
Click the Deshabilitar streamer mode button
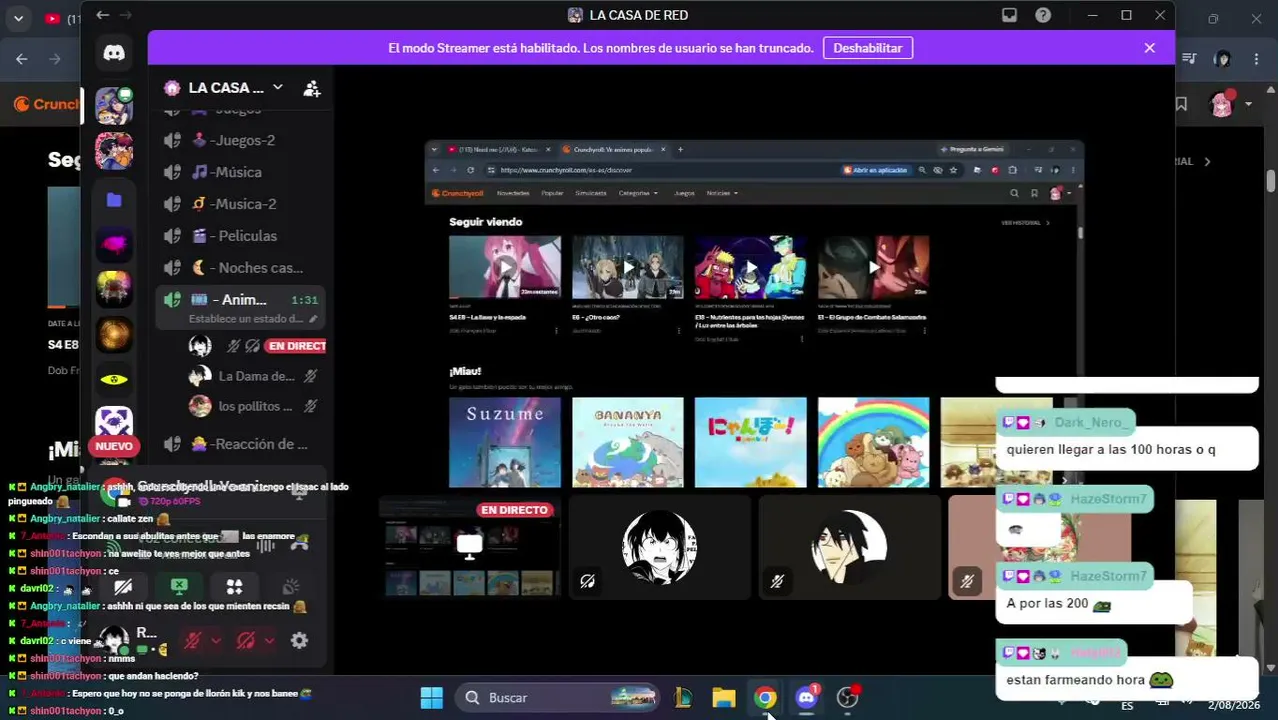(x=867, y=48)
